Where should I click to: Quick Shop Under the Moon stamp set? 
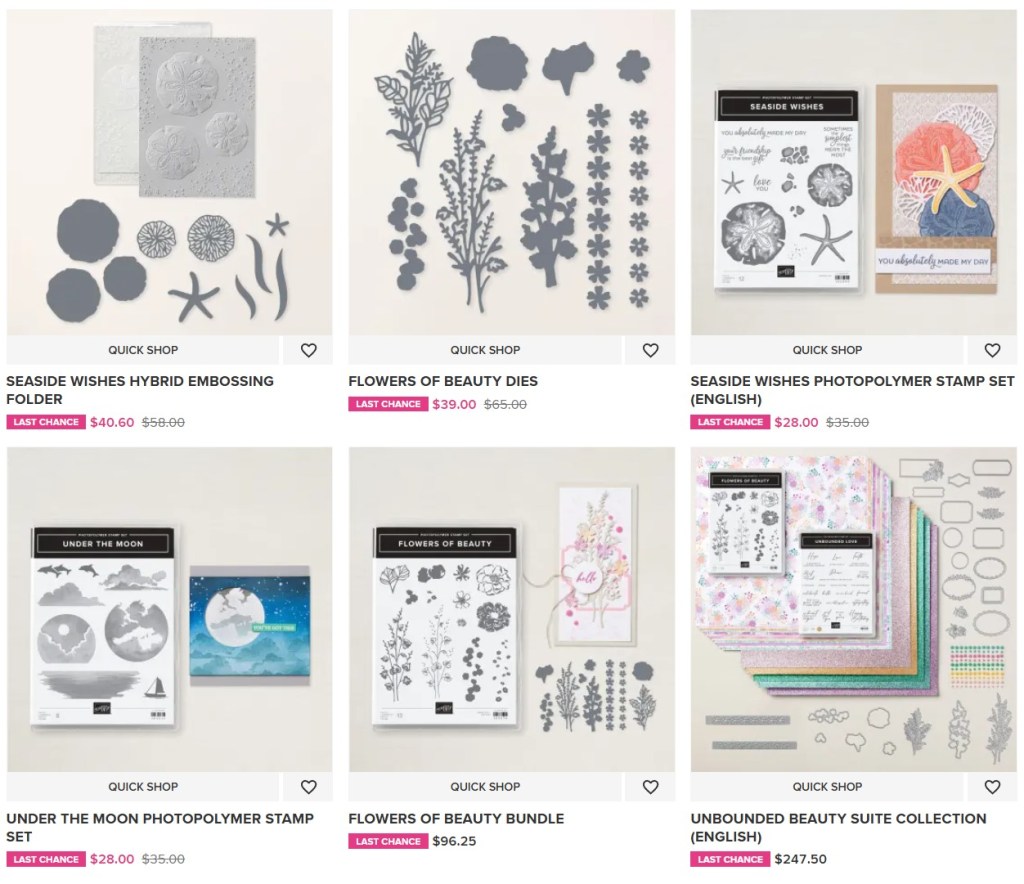click(x=143, y=787)
